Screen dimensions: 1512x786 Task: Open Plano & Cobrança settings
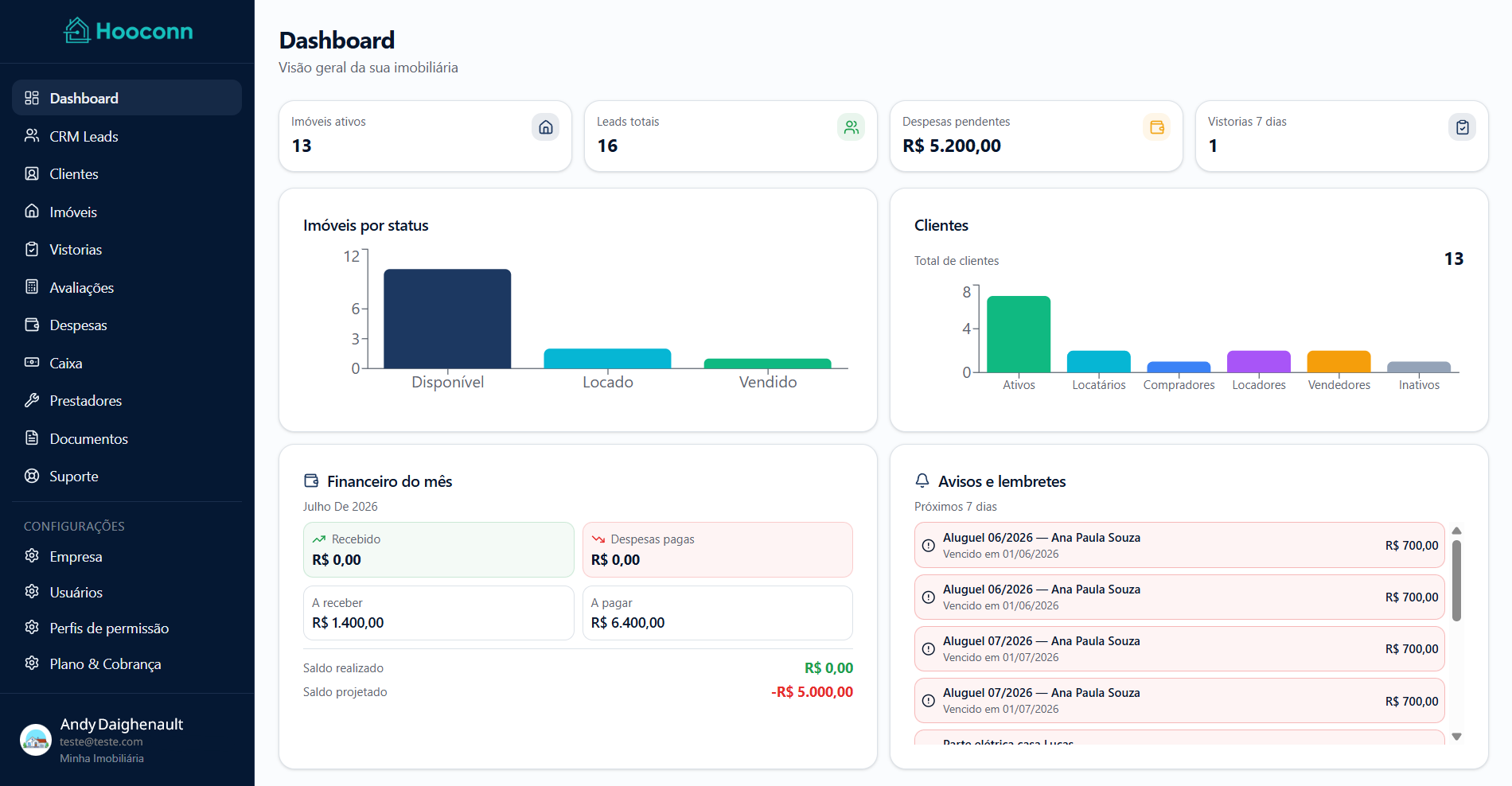[127, 663]
